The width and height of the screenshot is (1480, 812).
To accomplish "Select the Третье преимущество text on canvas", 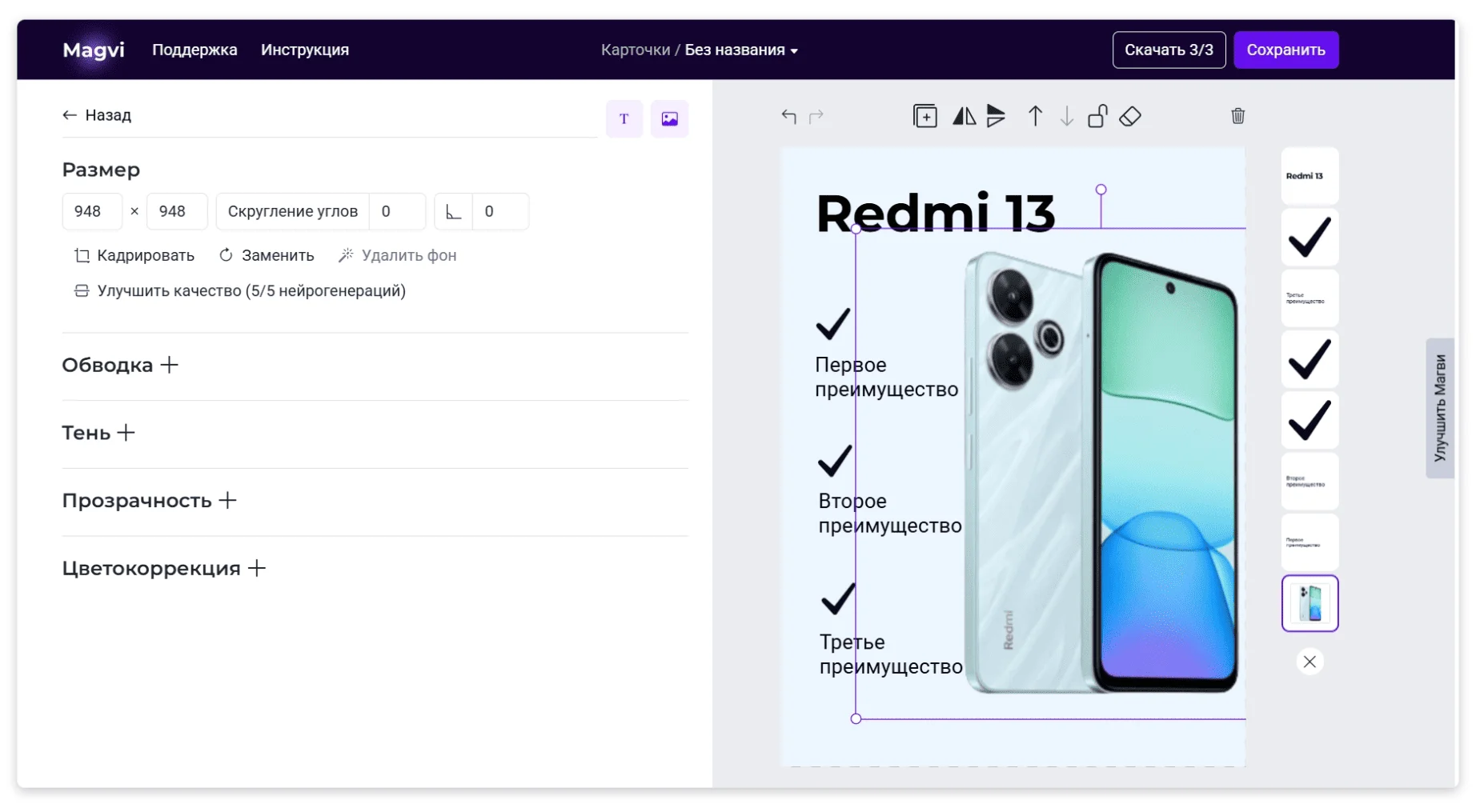I will point(891,654).
